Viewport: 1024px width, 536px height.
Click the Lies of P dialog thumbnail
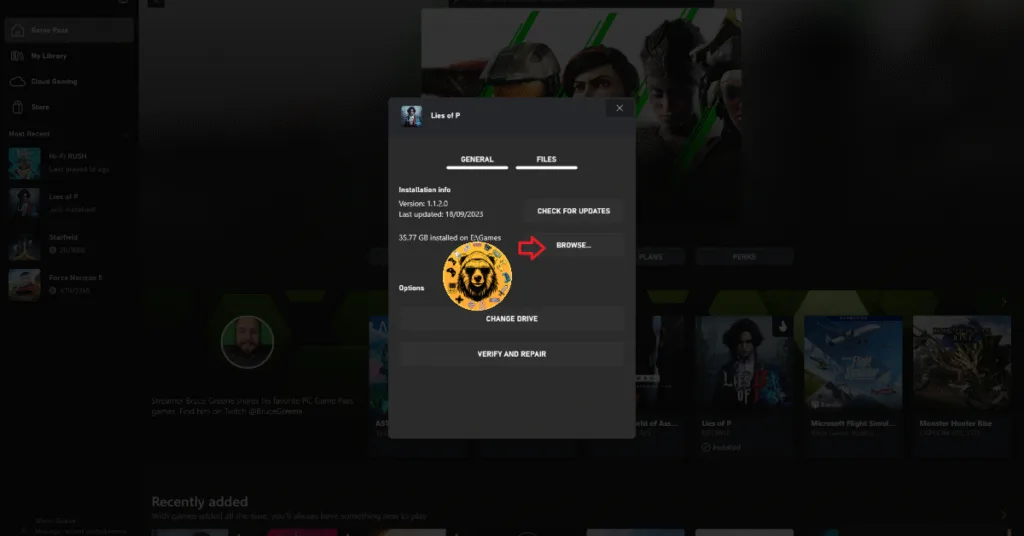coord(411,116)
